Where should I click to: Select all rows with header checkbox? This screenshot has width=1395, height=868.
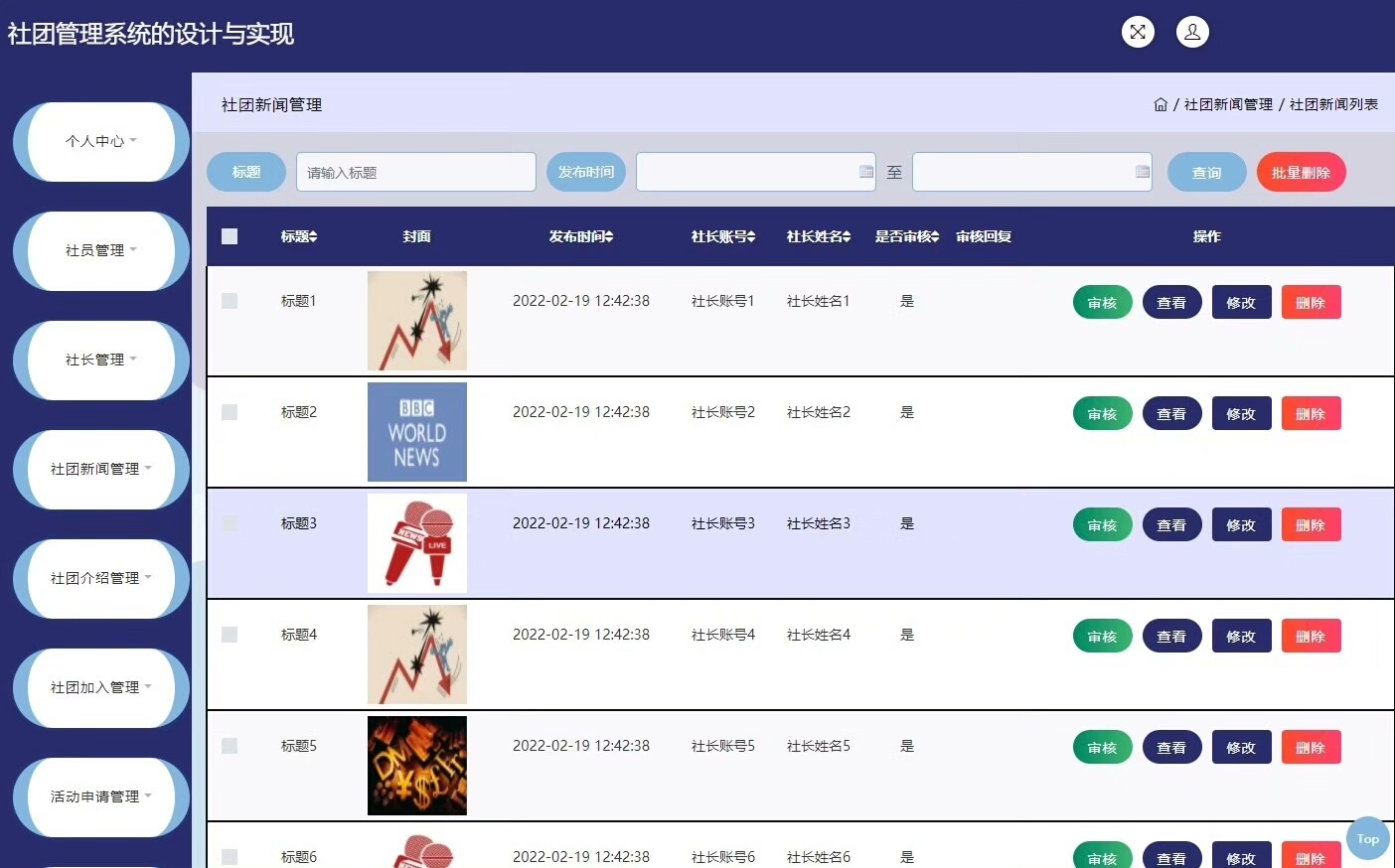pos(230,236)
